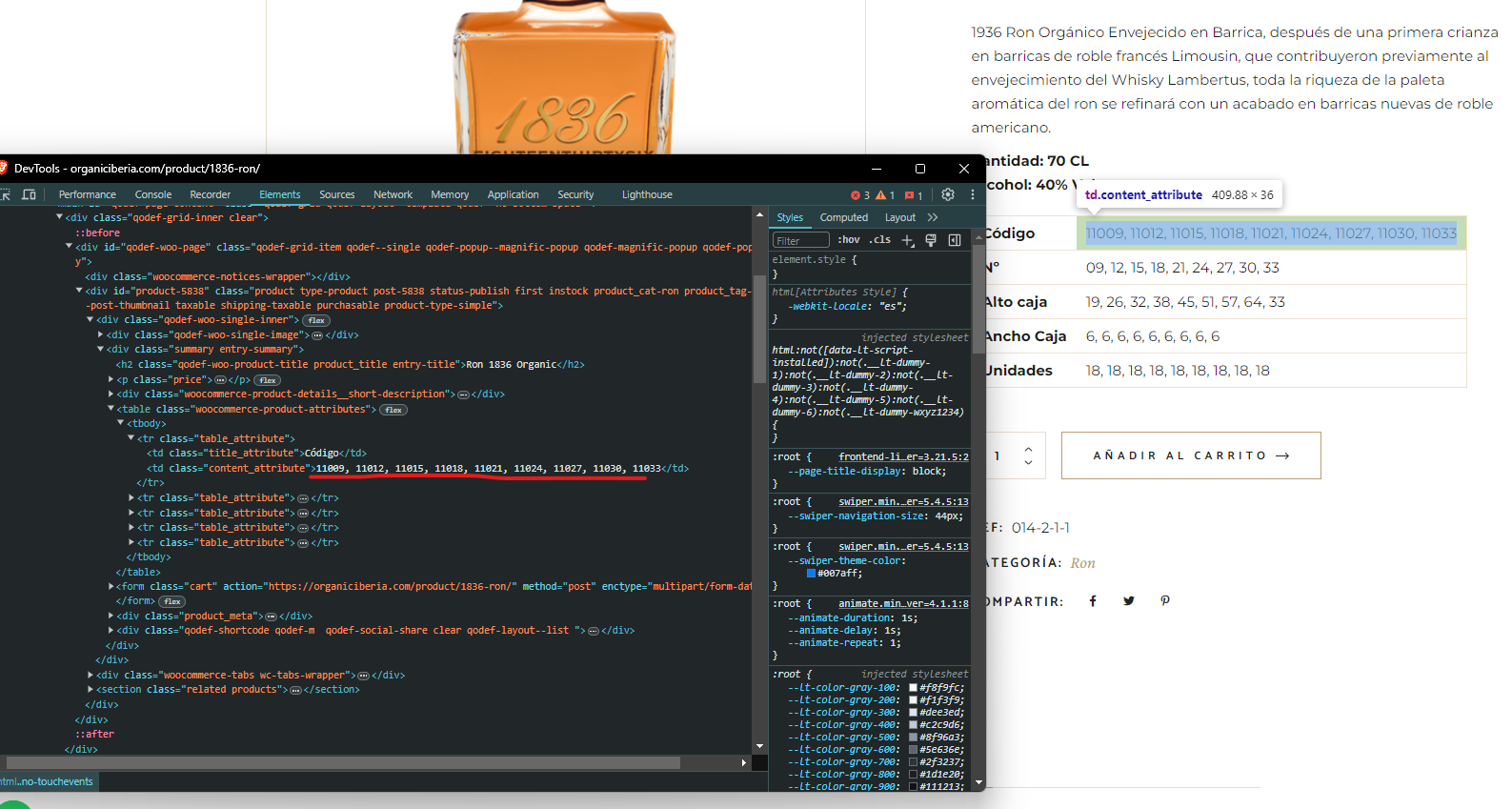
Task: Show more style tabs via double chevron
Action: 933,217
